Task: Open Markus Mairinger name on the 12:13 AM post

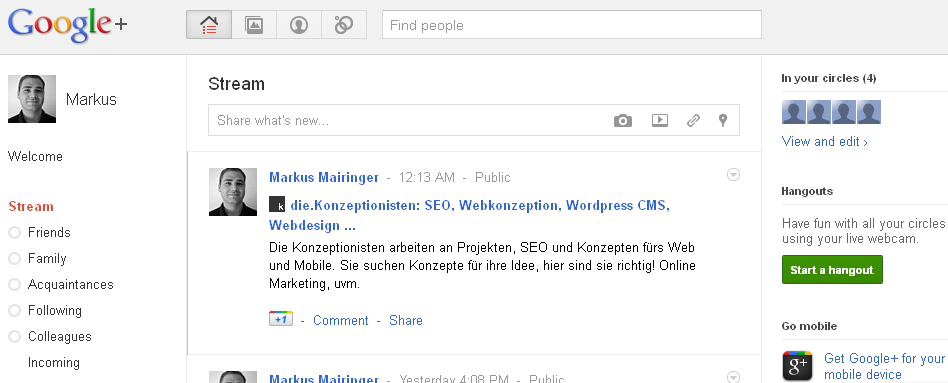Action: click(324, 177)
